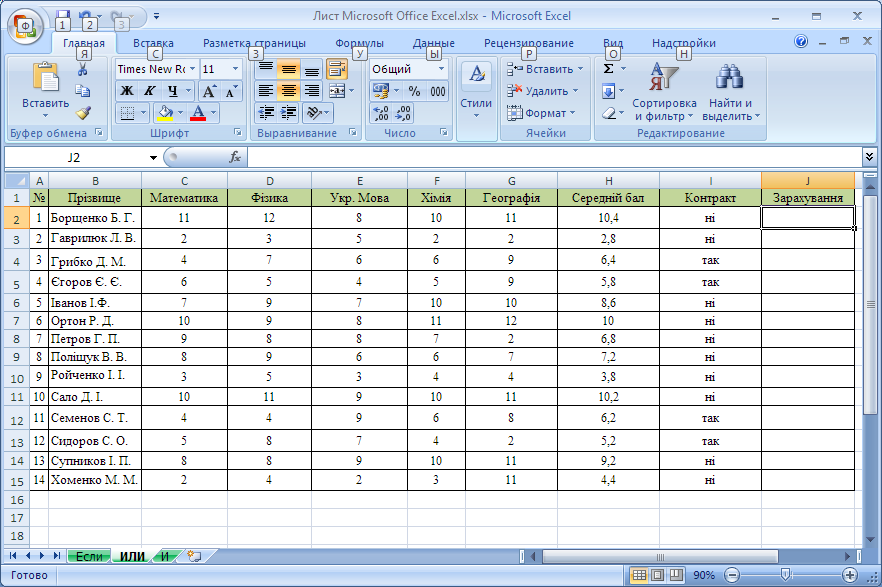The image size is (882, 587).
Task: Center text horizontally
Action: pyautogui.click(x=289, y=91)
